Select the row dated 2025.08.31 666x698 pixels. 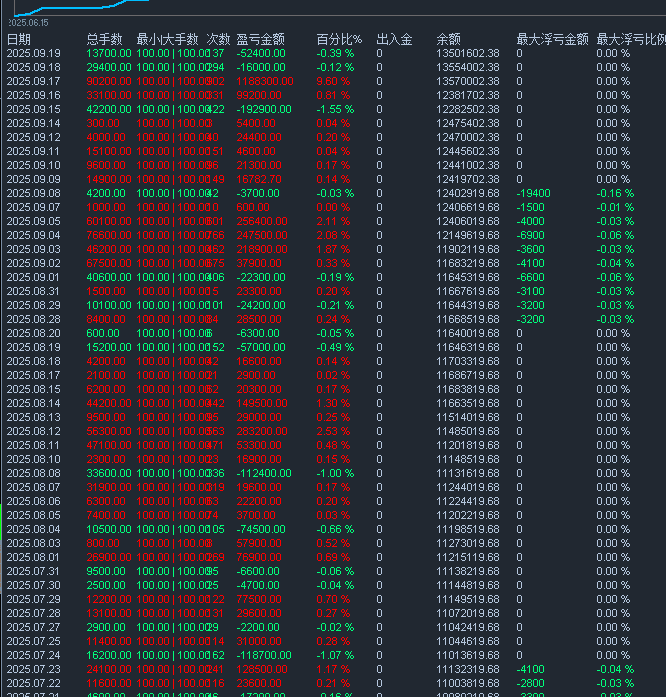point(33,291)
